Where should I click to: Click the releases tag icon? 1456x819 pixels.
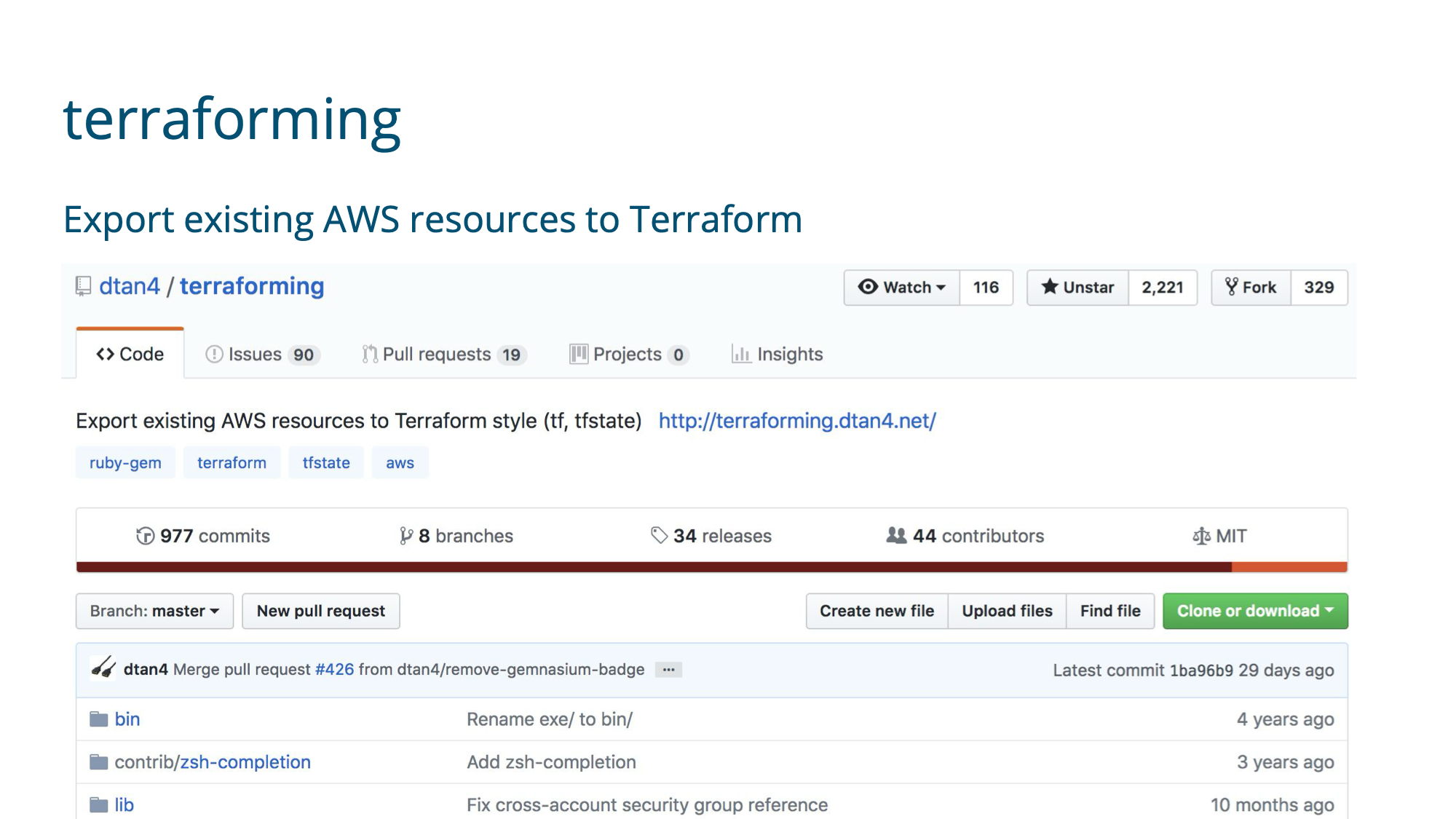tap(659, 536)
